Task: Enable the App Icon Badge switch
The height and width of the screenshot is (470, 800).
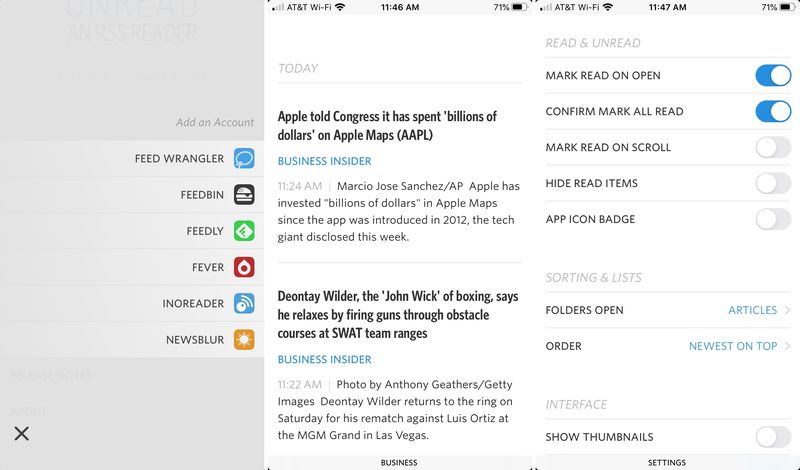Action: pos(773,219)
